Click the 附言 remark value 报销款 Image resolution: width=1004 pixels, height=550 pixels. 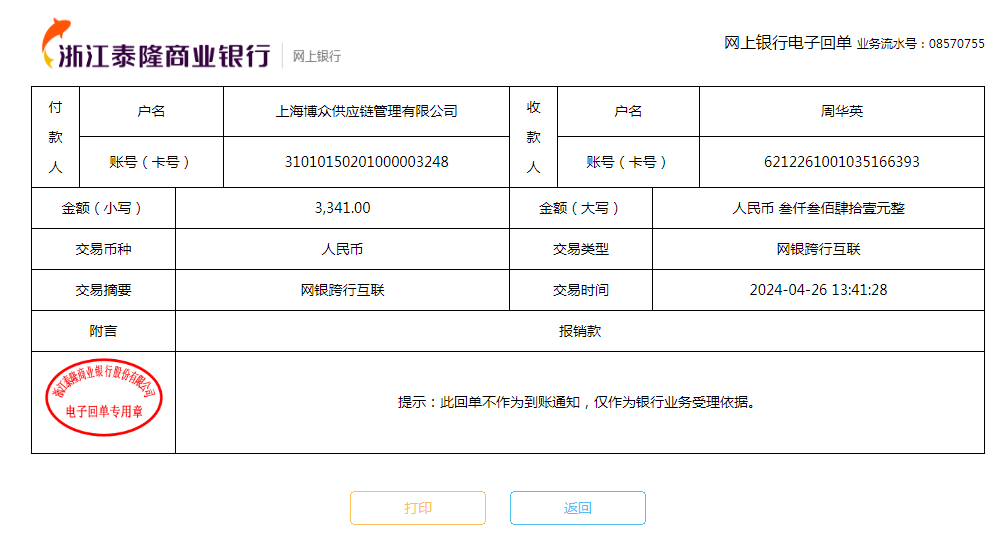(580, 331)
